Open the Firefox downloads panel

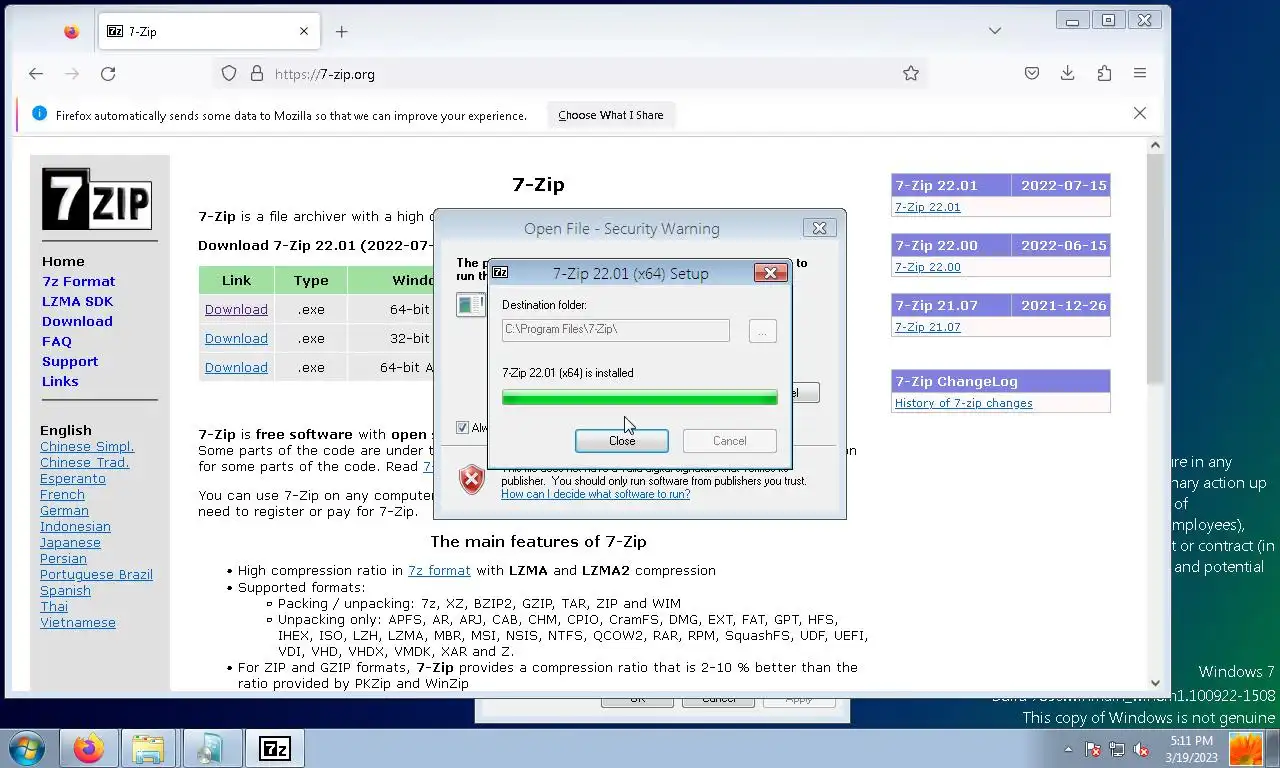[x=1067, y=73]
